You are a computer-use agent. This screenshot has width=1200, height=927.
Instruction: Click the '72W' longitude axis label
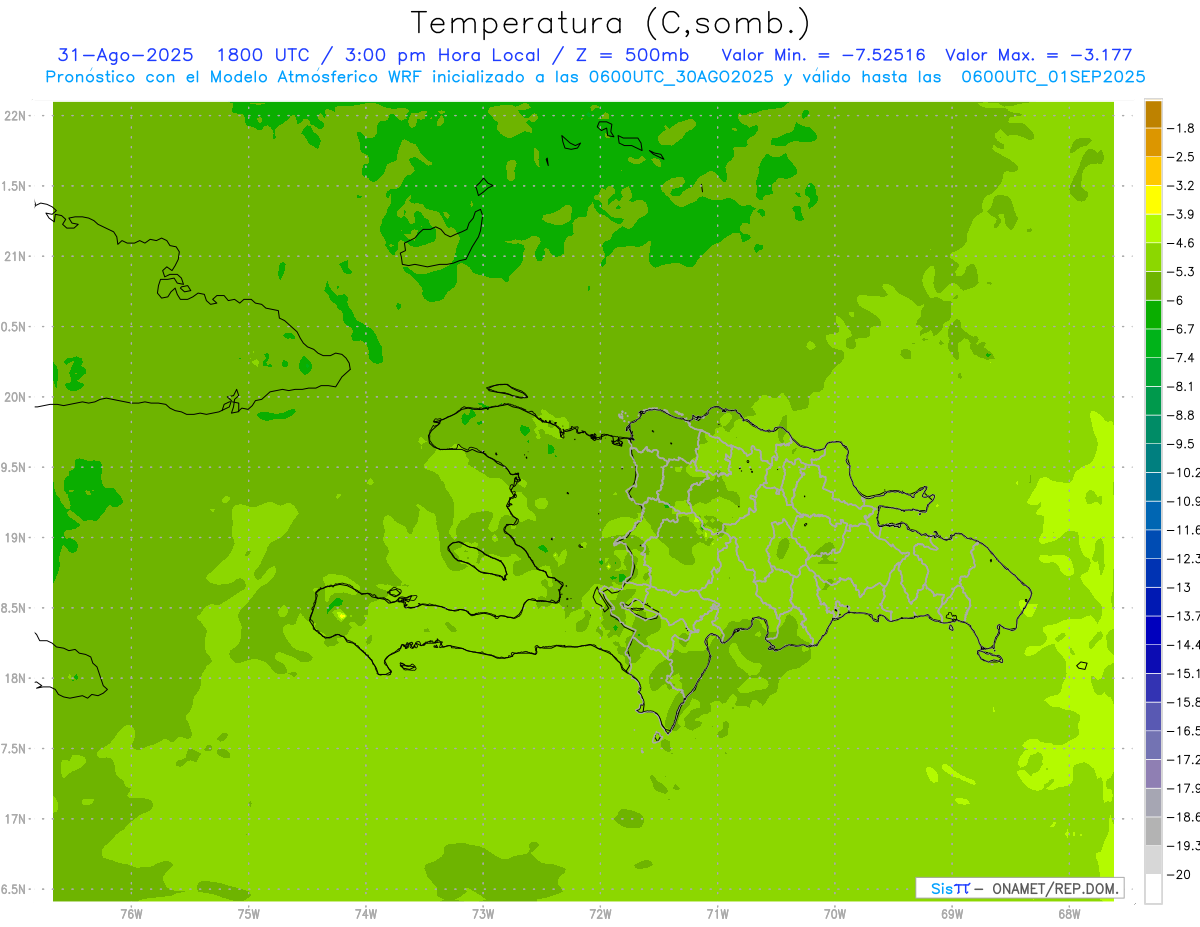(x=600, y=914)
